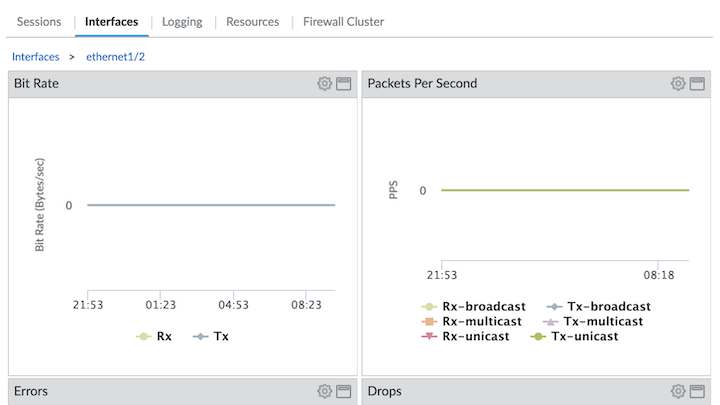Open Bit Rate panel settings gear
720x405 pixels.
[x=324, y=84]
